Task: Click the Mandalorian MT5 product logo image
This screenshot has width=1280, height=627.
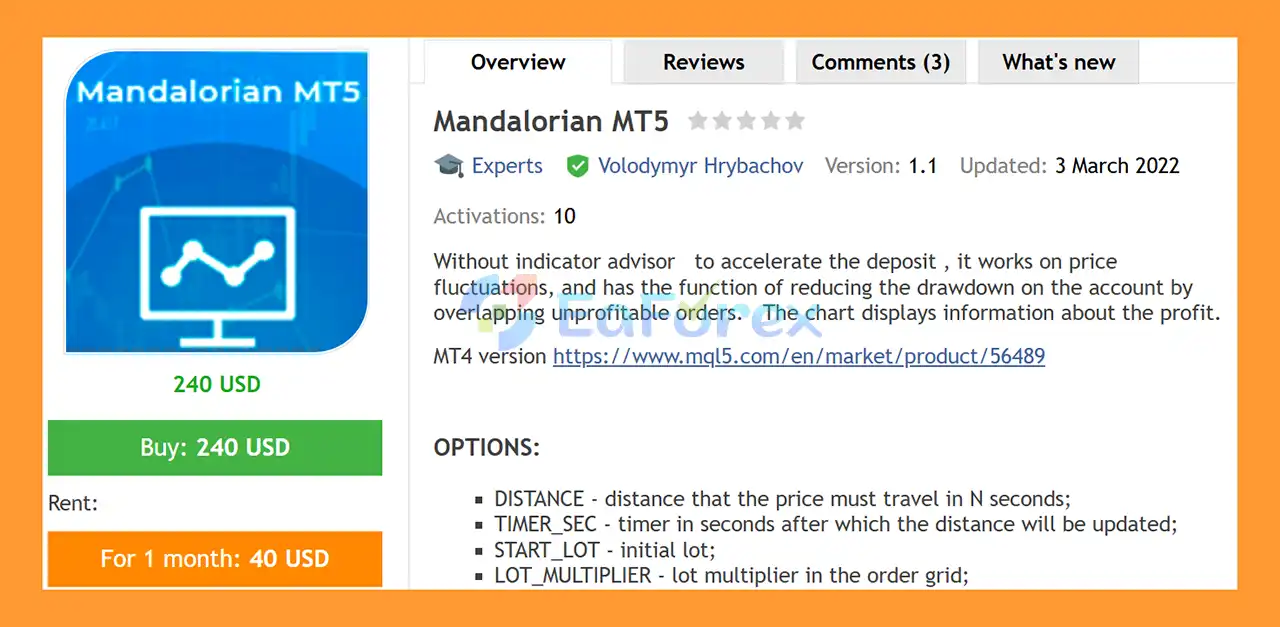Action: tap(216, 200)
